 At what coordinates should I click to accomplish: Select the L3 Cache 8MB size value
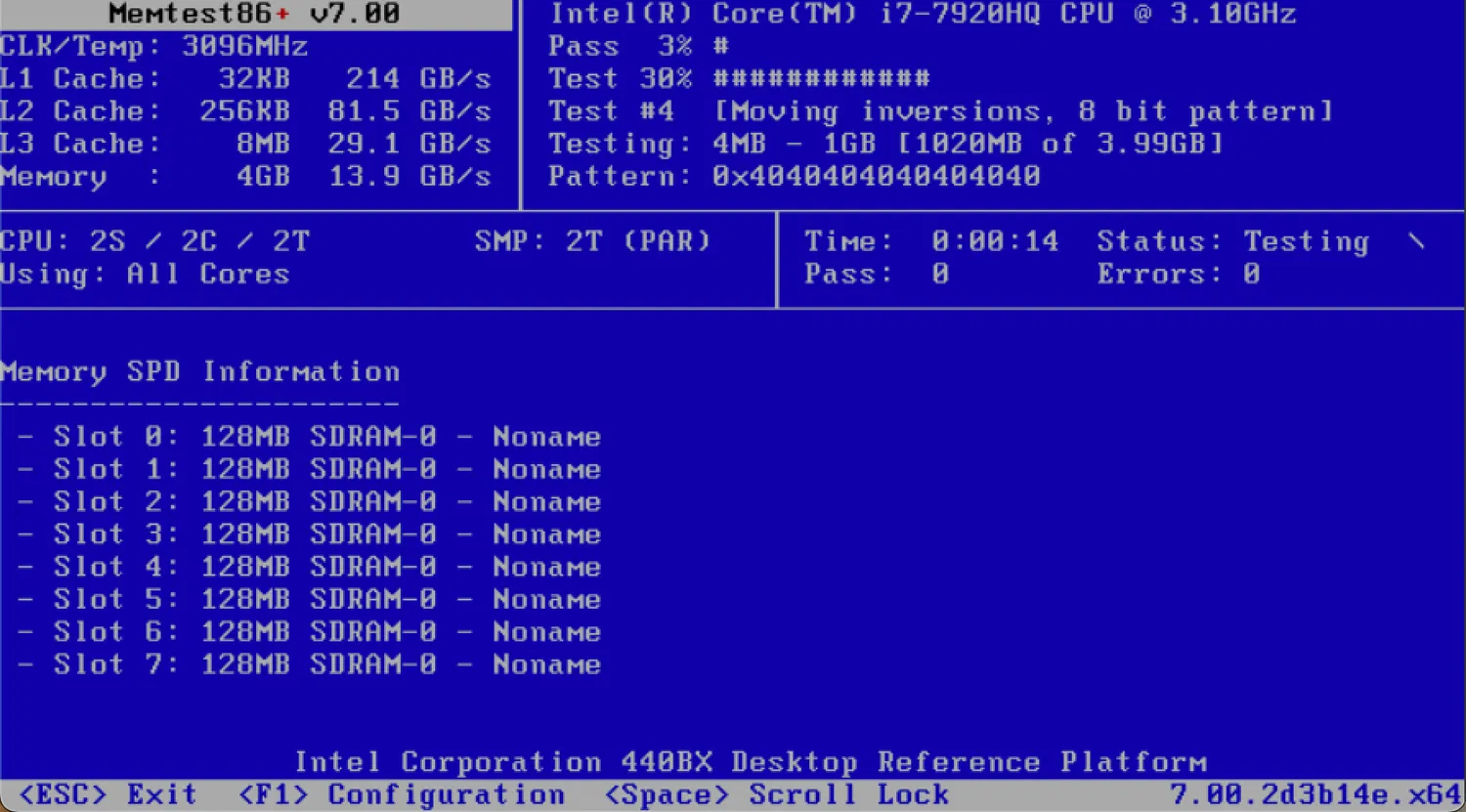[264, 144]
